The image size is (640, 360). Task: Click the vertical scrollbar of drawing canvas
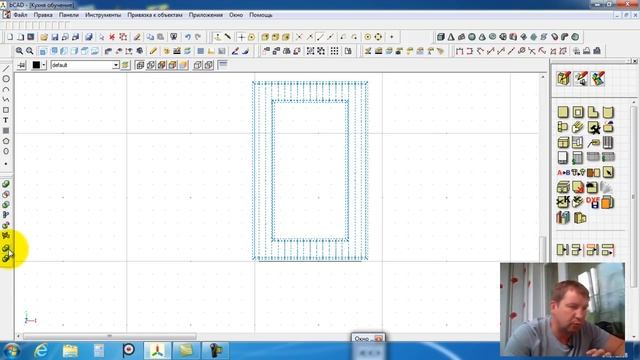(x=542, y=248)
